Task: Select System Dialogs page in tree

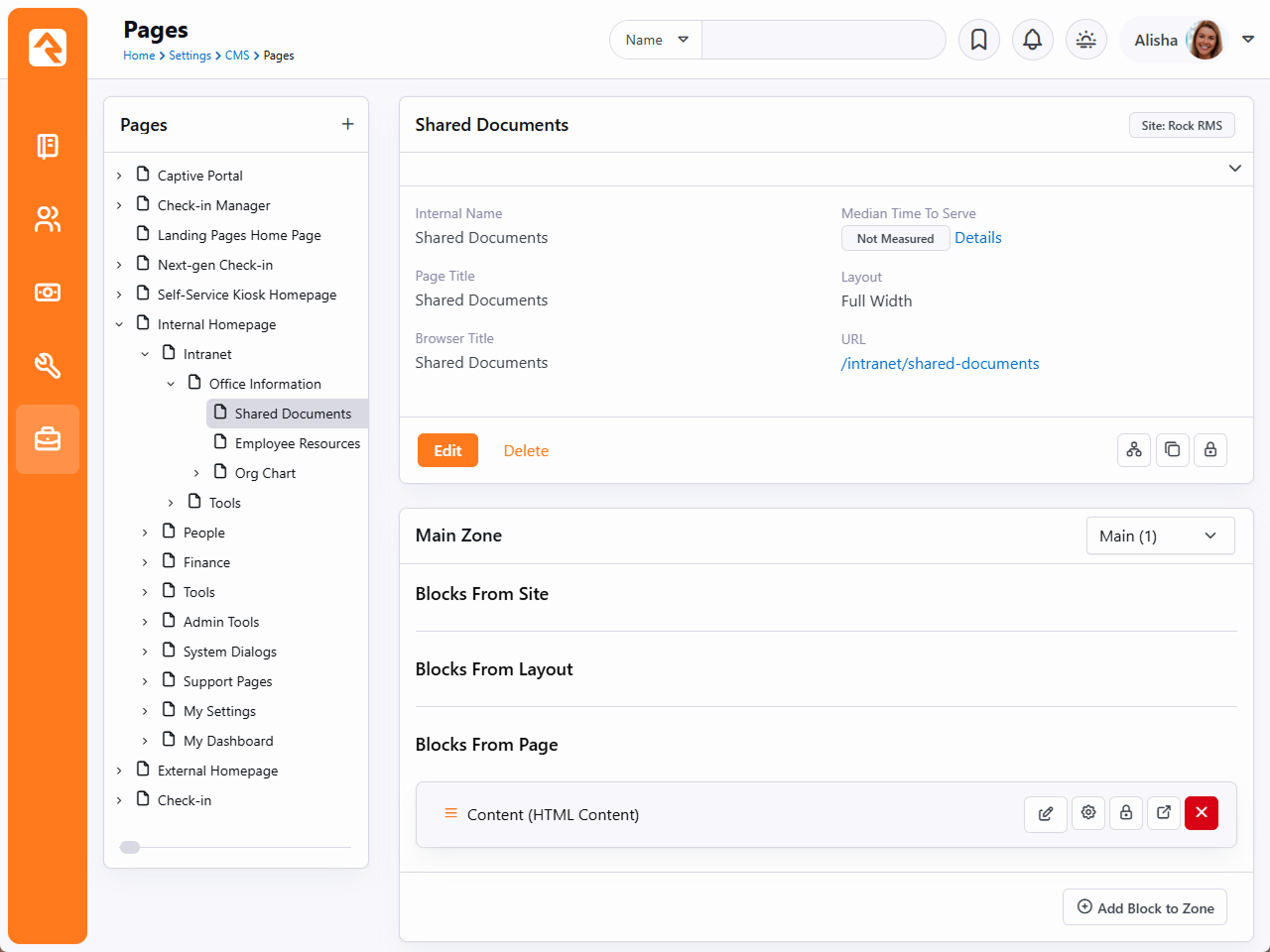Action: [x=230, y=652]
